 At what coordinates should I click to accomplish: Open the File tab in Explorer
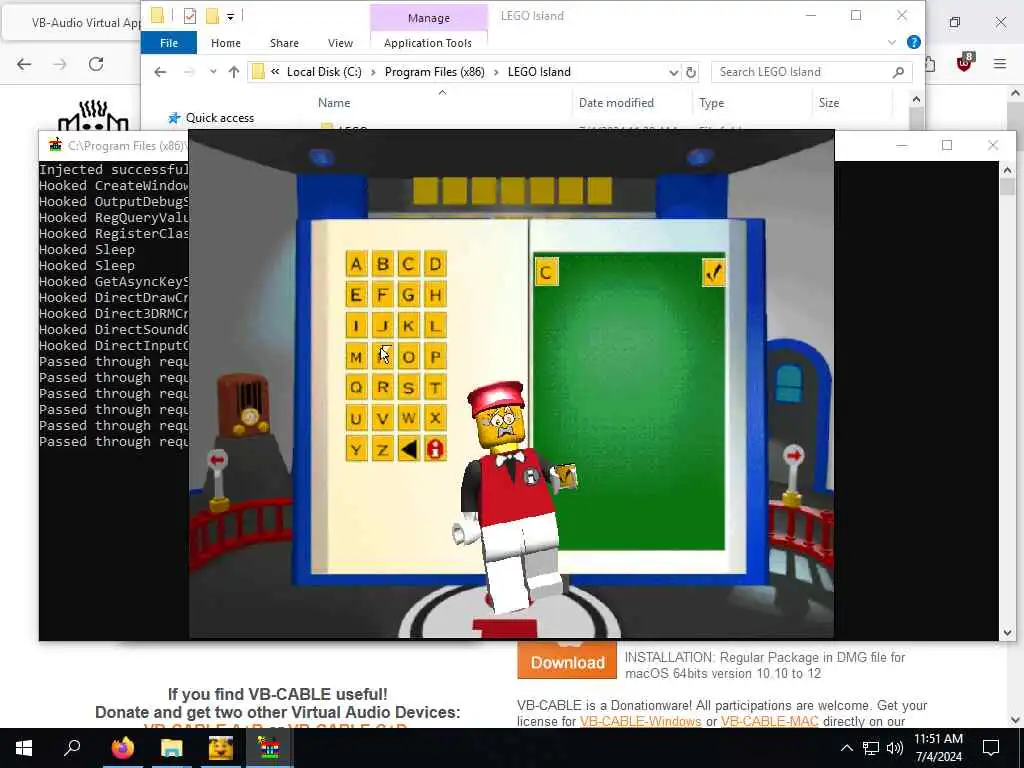pyautogui.click(x=169, y=43)
